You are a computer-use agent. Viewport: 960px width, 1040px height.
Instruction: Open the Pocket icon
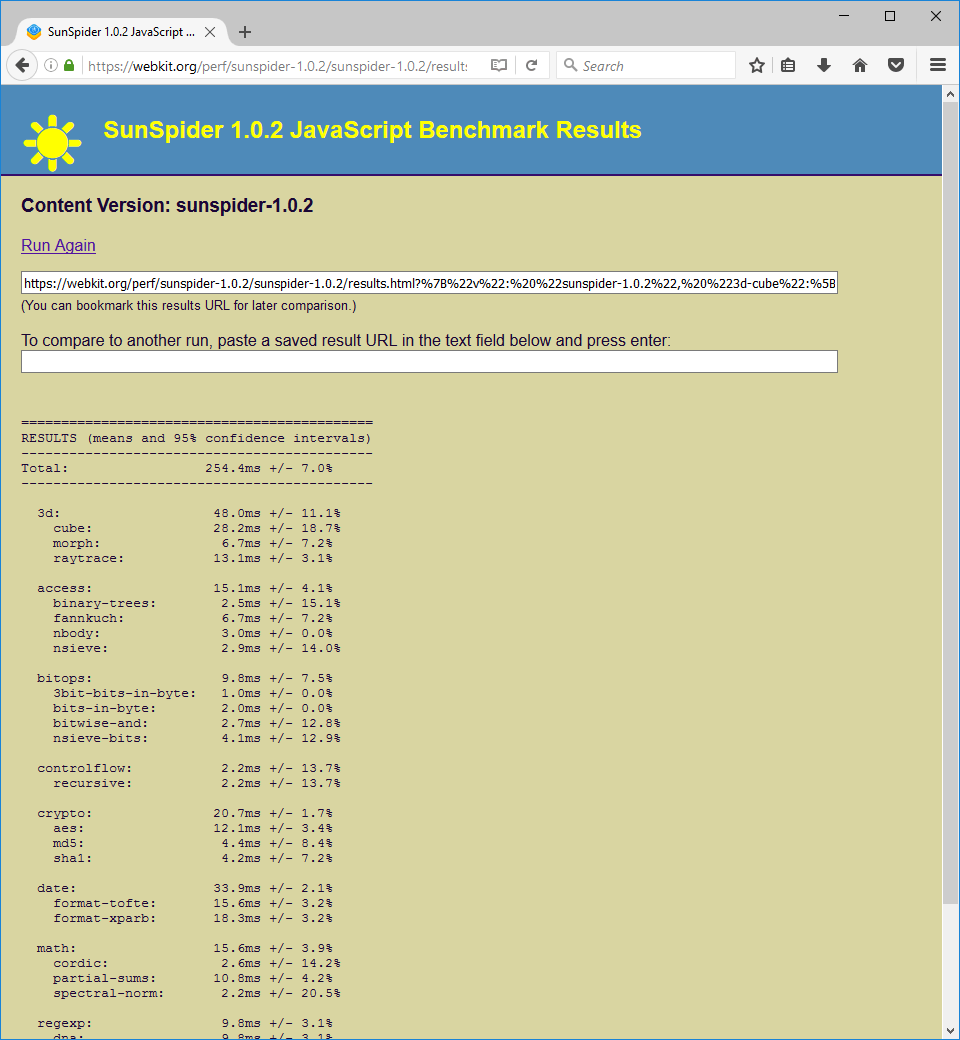point(896,66)
